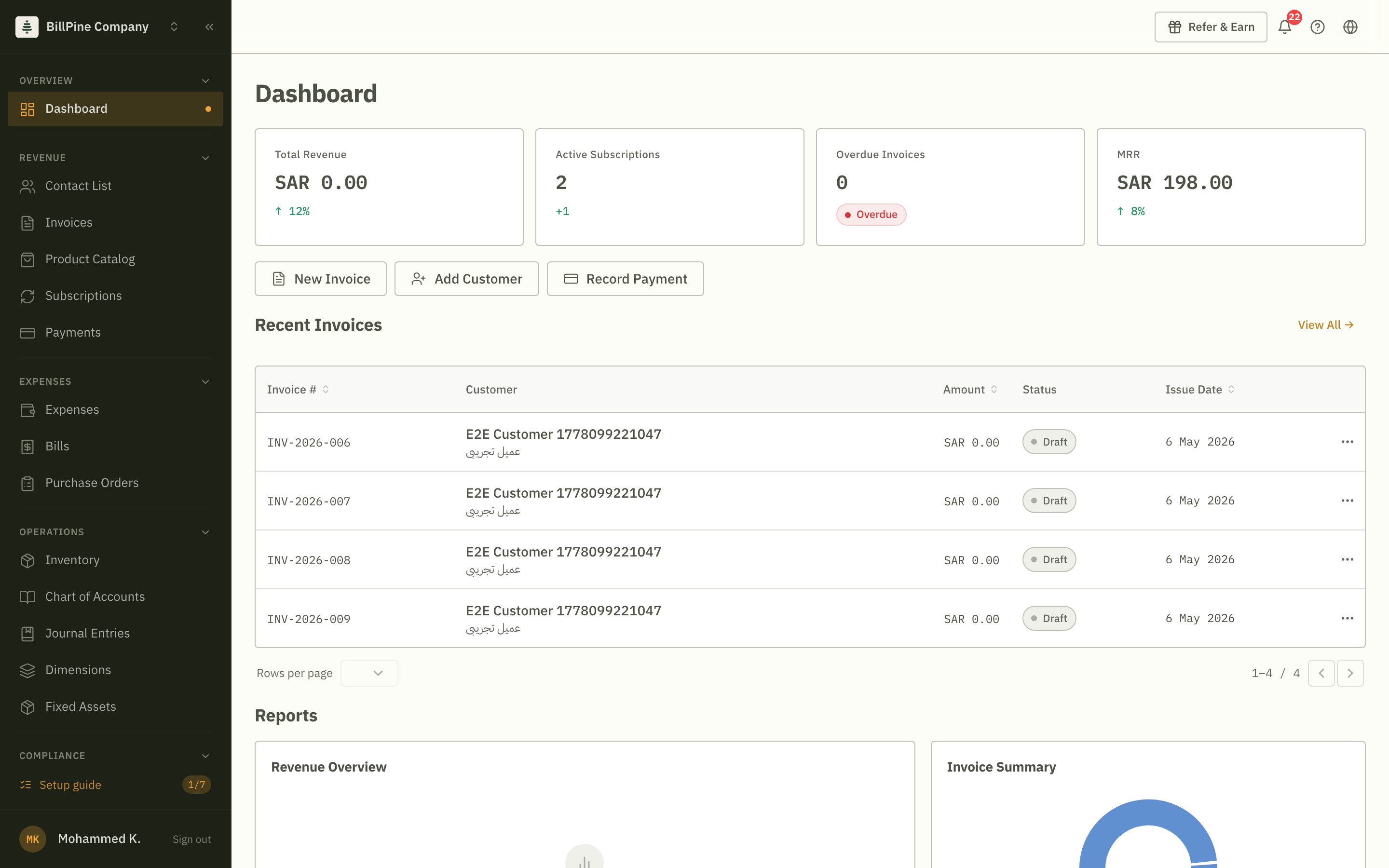Collapse the sidebar with double-chevron icon
Viewport: 1389px width, 868px height.
point(209,27)
